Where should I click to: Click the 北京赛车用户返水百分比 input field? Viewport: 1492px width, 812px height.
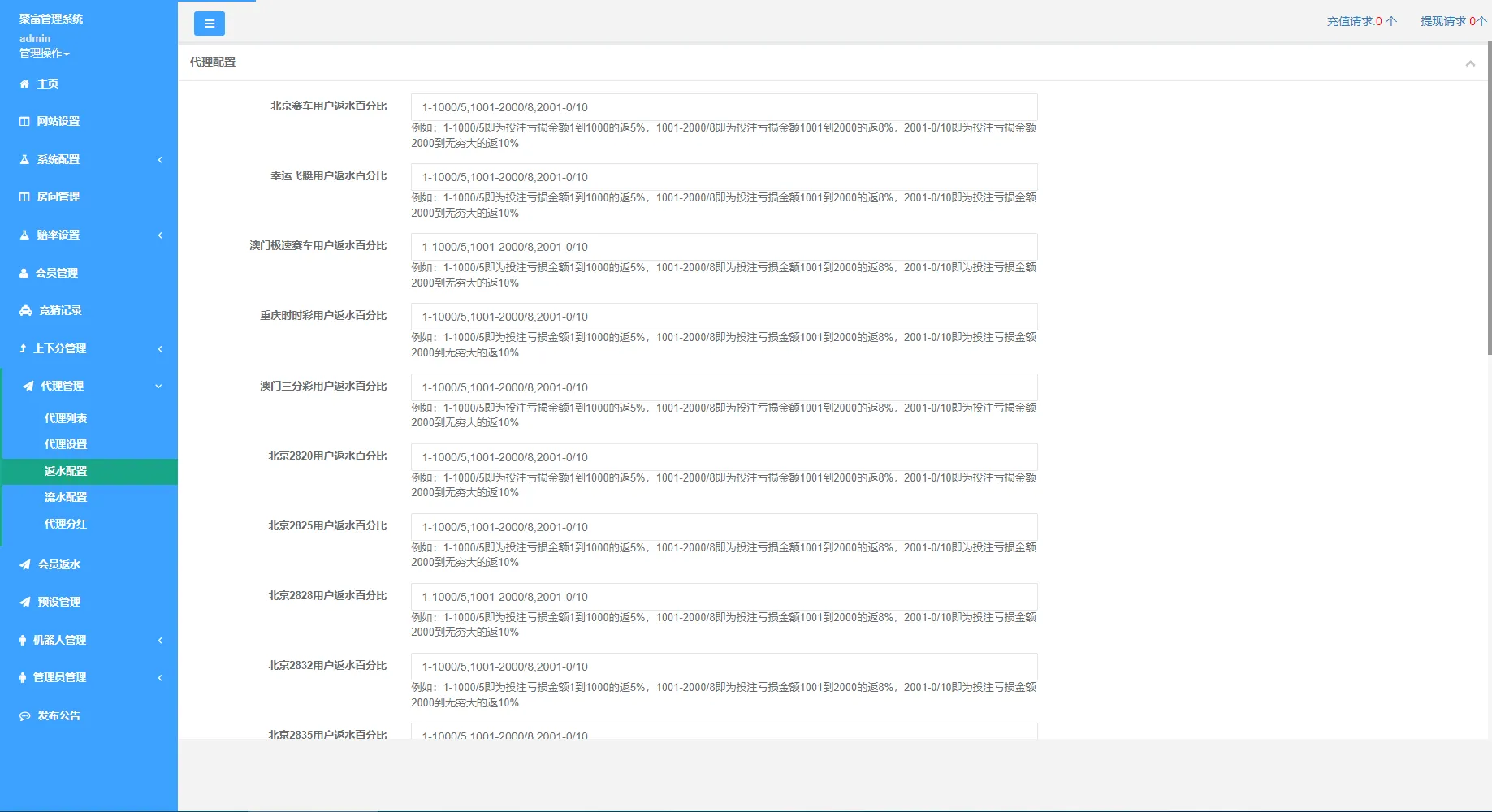pos(724,107)
